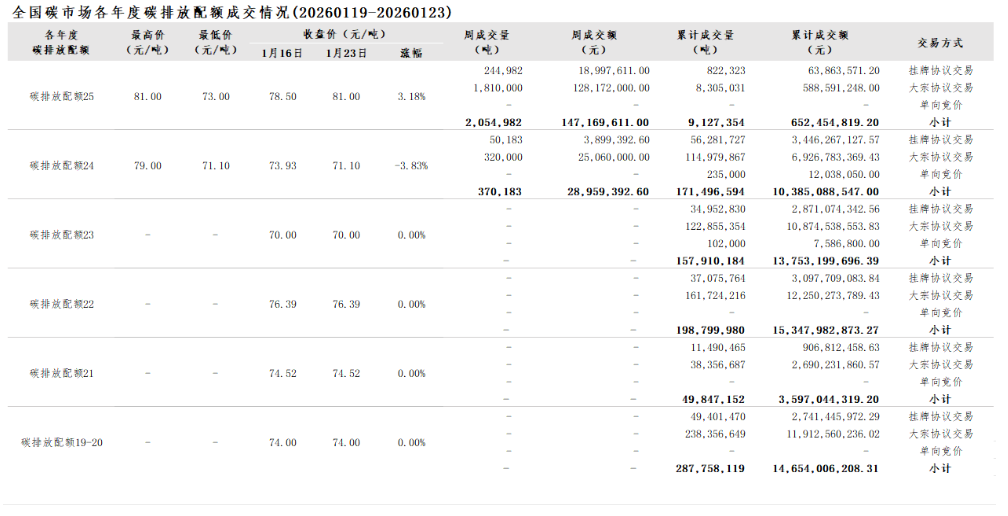Select the 周成交量 column header

[x=487, y=42]
